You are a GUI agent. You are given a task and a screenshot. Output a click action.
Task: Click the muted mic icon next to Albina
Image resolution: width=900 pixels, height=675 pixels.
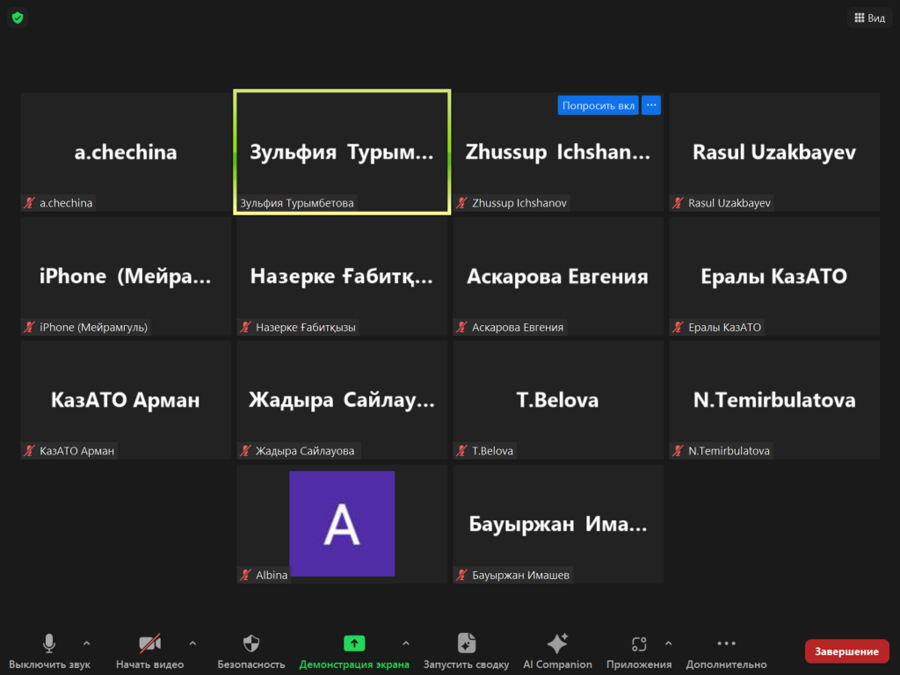[246, 575]
